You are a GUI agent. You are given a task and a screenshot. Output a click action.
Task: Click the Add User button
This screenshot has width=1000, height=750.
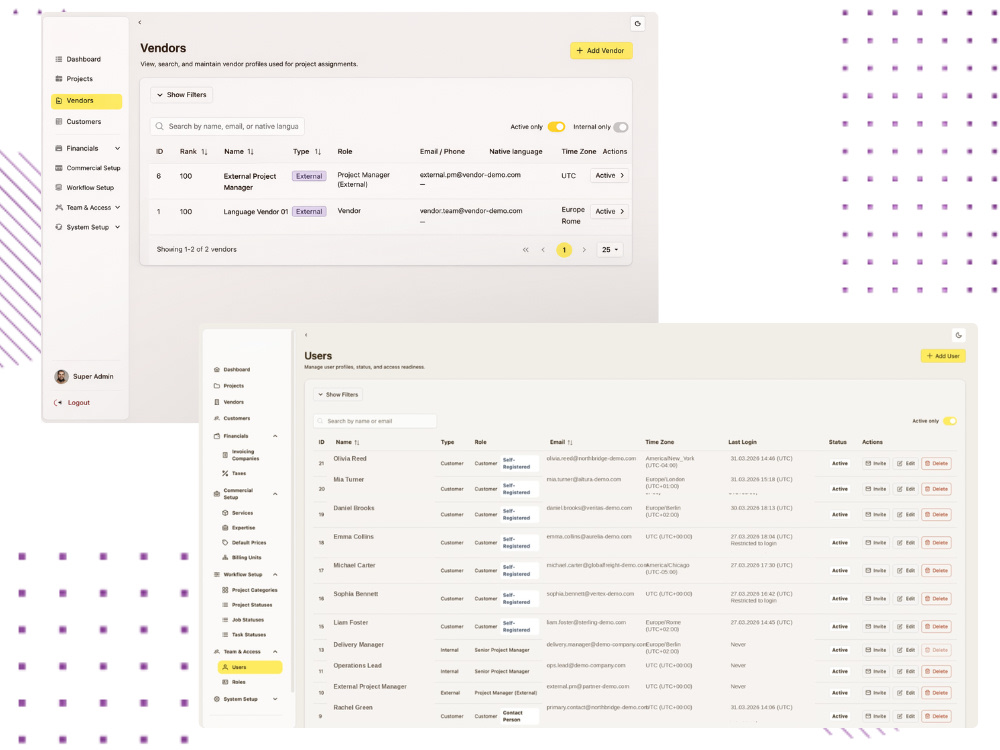point(943,356)
